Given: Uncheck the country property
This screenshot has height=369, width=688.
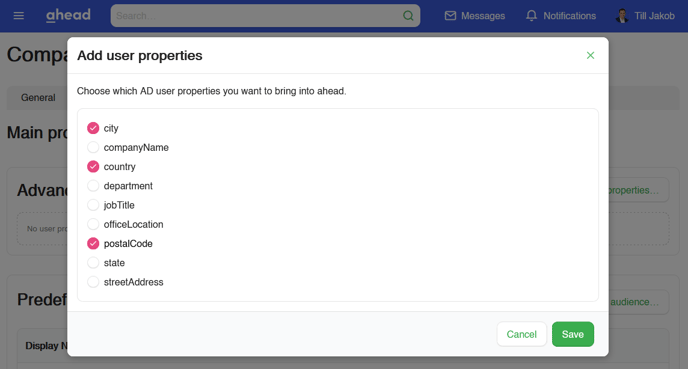Looking at the screenshot, I should click(x=93, y=167).
